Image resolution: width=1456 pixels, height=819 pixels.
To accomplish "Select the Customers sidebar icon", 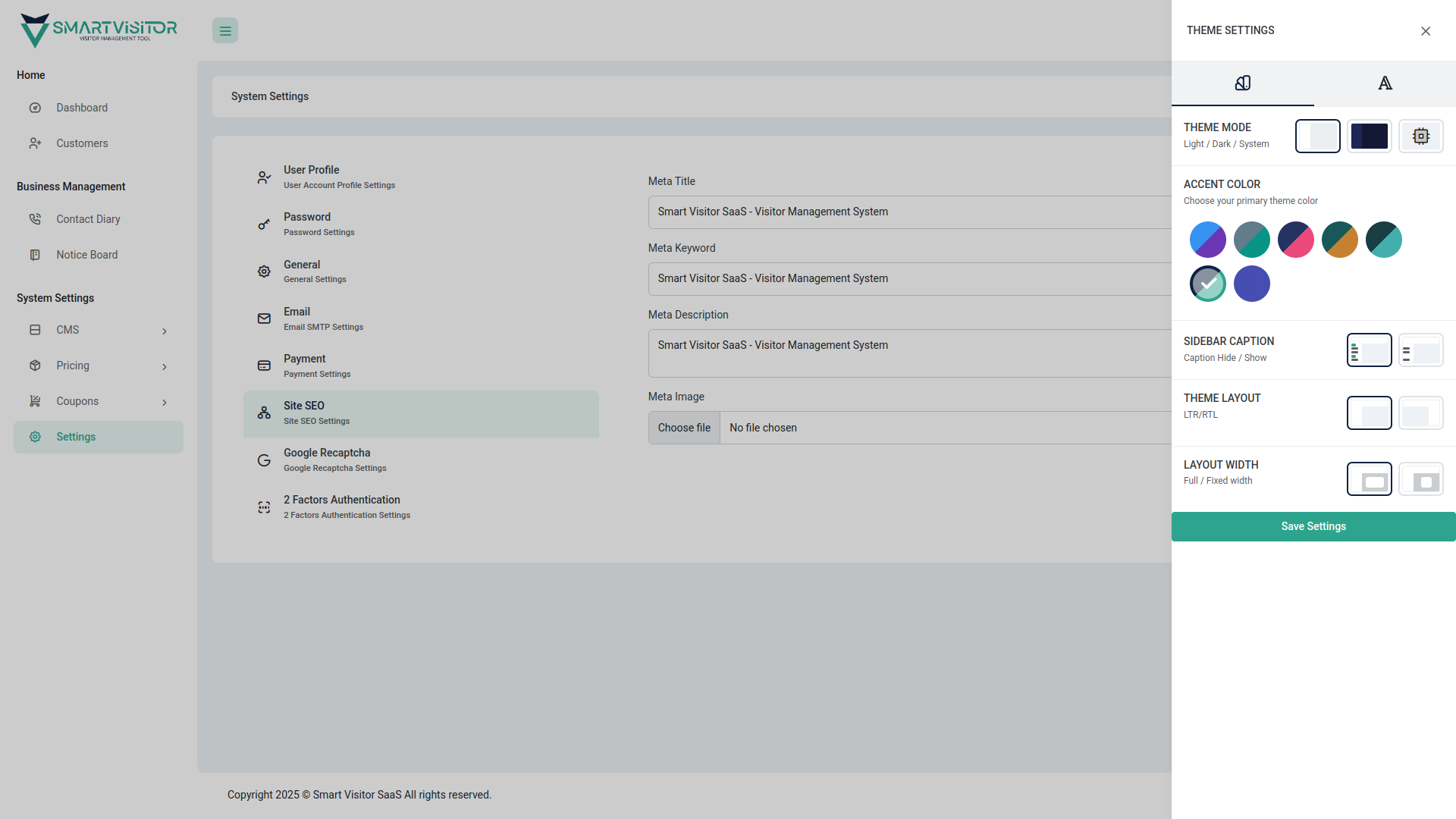I will tap(36, 143).
